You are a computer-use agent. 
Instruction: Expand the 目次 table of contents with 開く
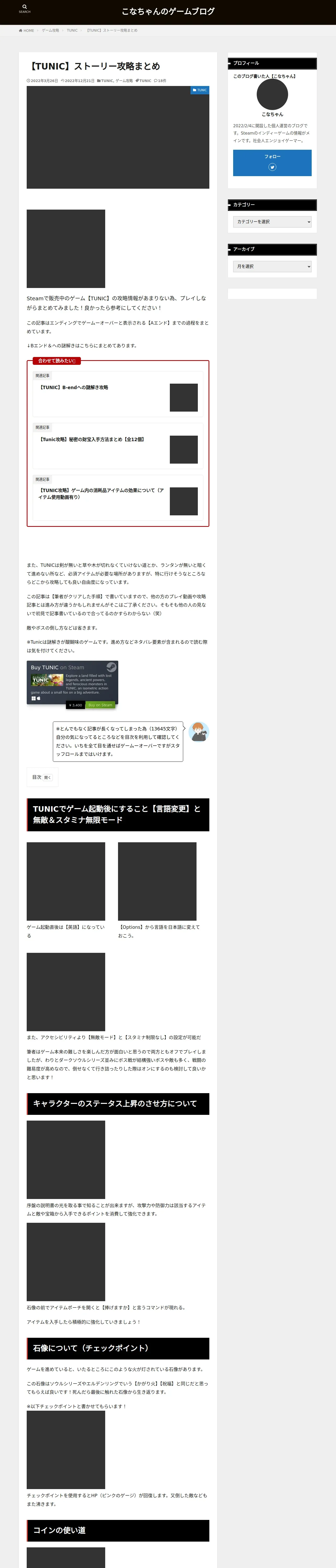point(48,777)
